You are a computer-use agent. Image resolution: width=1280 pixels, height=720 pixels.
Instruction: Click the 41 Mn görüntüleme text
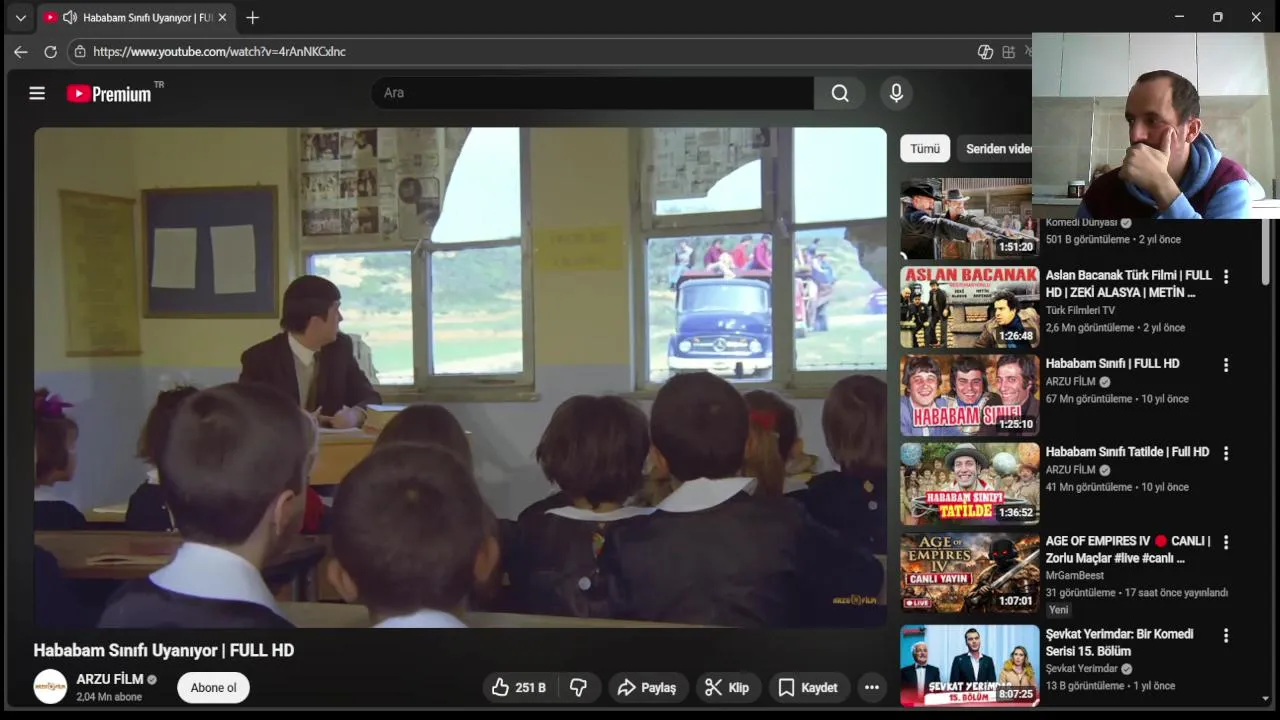1089,487
